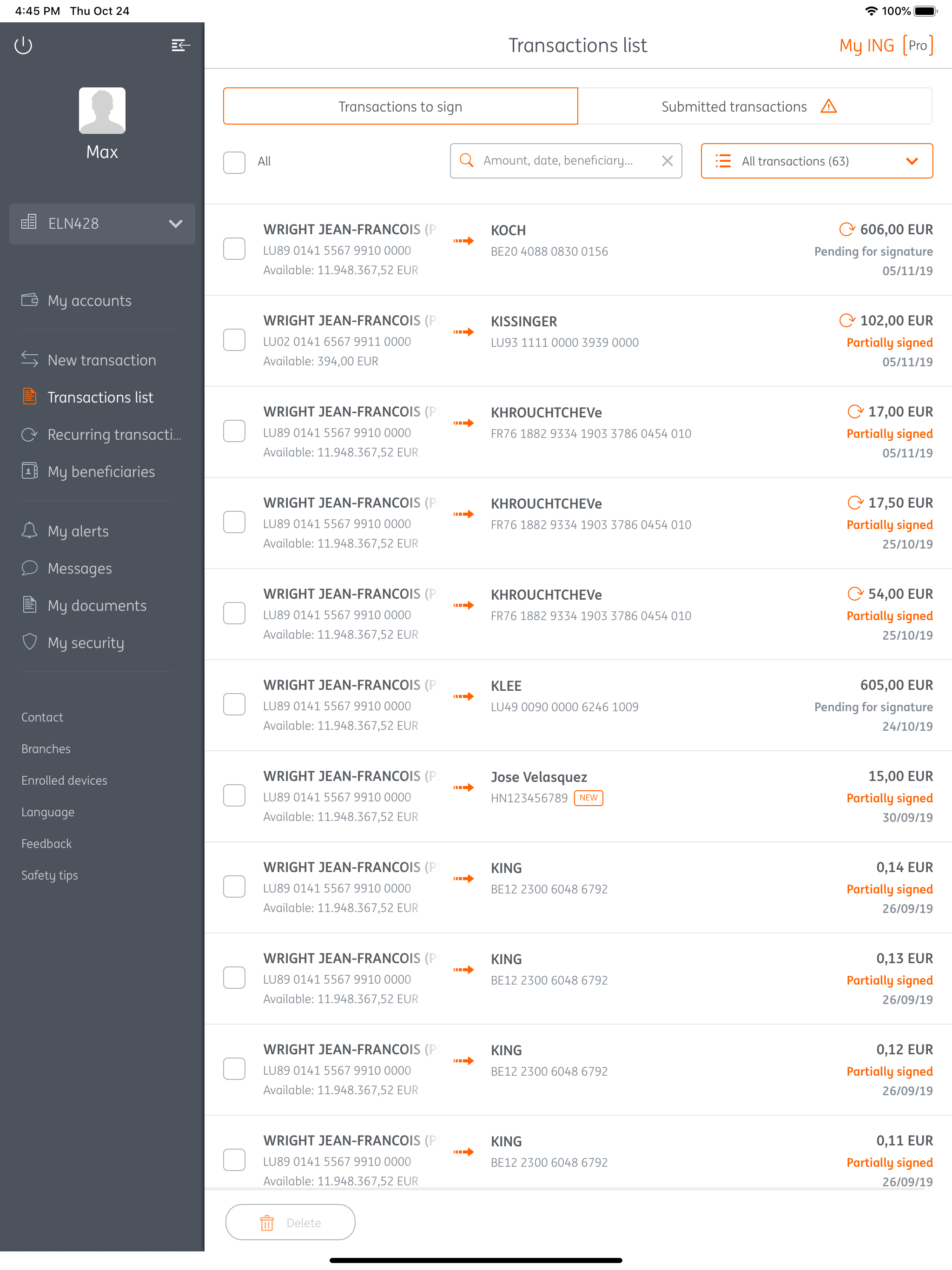This screenshot has width=952, height=1270.
Task: Click transfer arrow in the KOCH row
Action: [463, 240]
